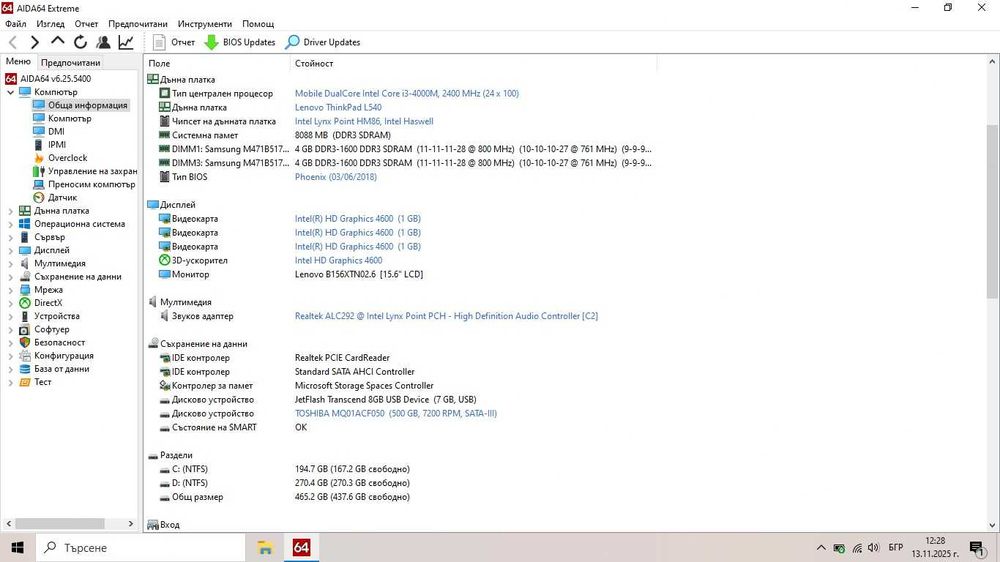Viewport: 1000px width, 562px height.
Task: Expand the Дисплей tree node
Action: [10, 250]
